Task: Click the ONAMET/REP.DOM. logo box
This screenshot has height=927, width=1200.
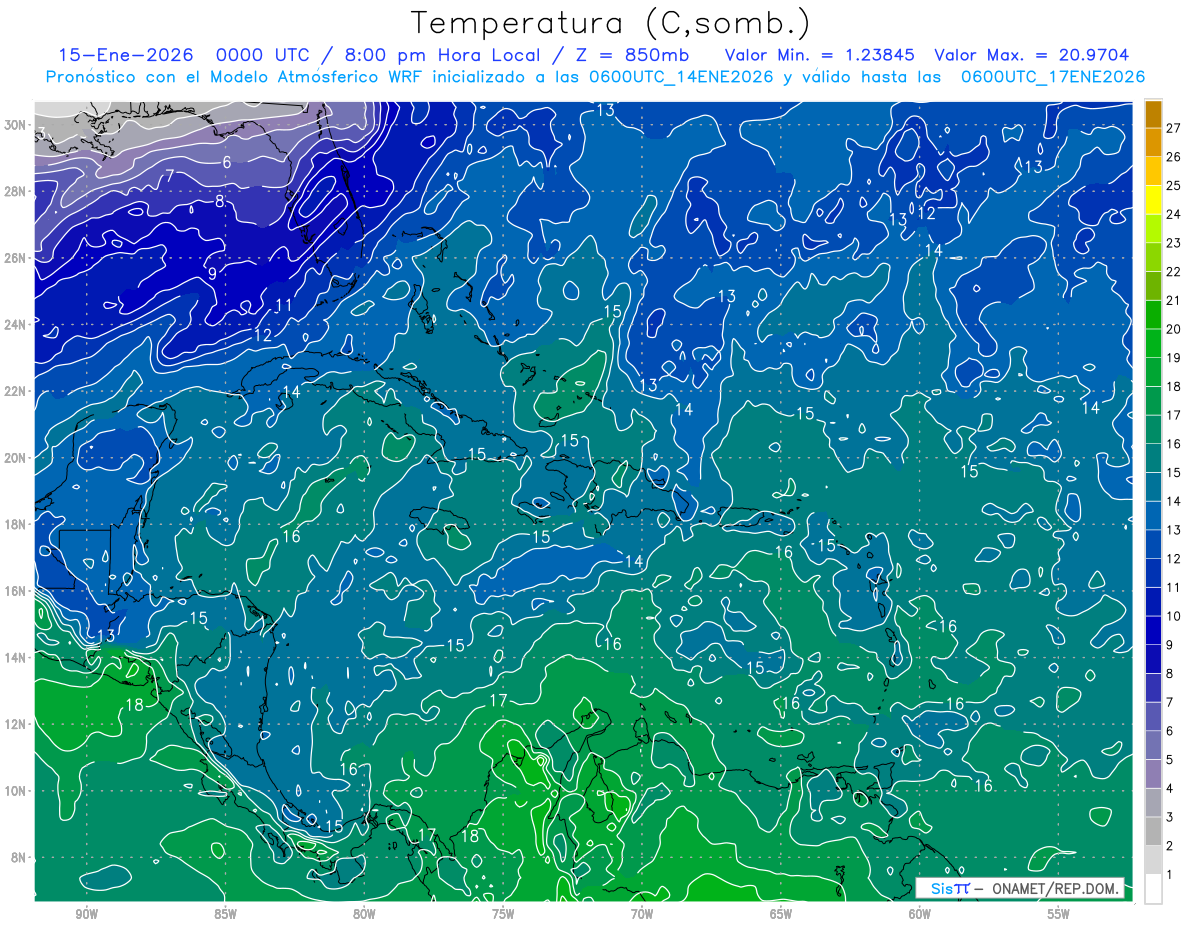Action: [x=1018, y=888]
